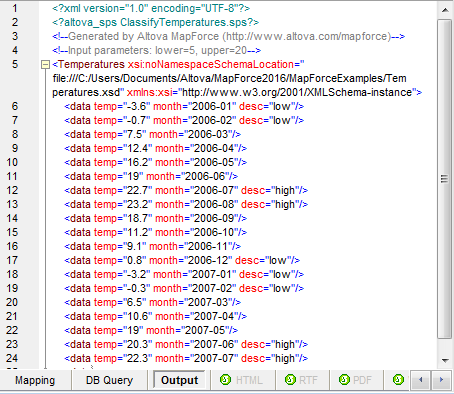Screen dimensions: 454x394
Task: Click the data row with temp="10.6"
Action: coord(155,316)
